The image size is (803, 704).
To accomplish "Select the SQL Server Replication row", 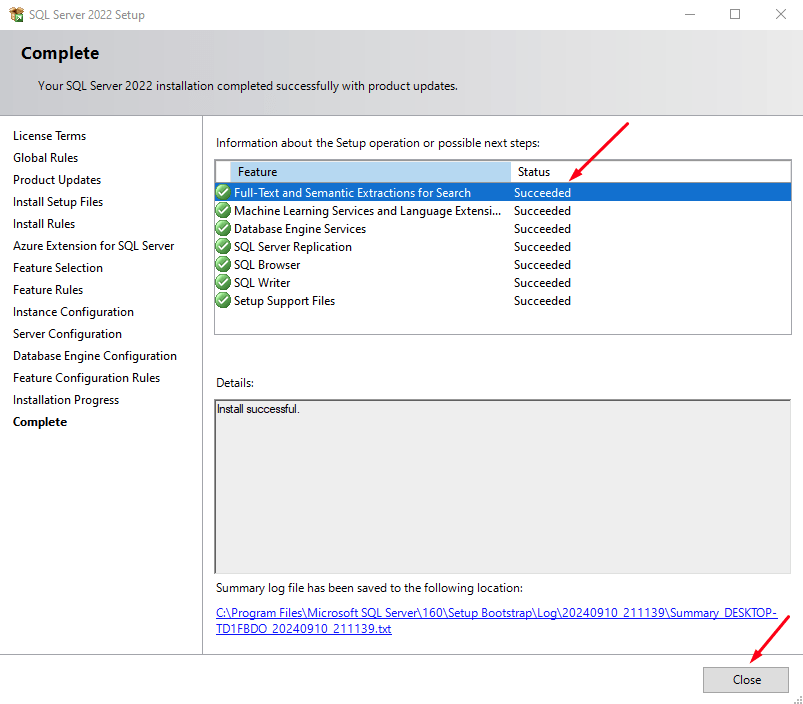I will 503,246.
